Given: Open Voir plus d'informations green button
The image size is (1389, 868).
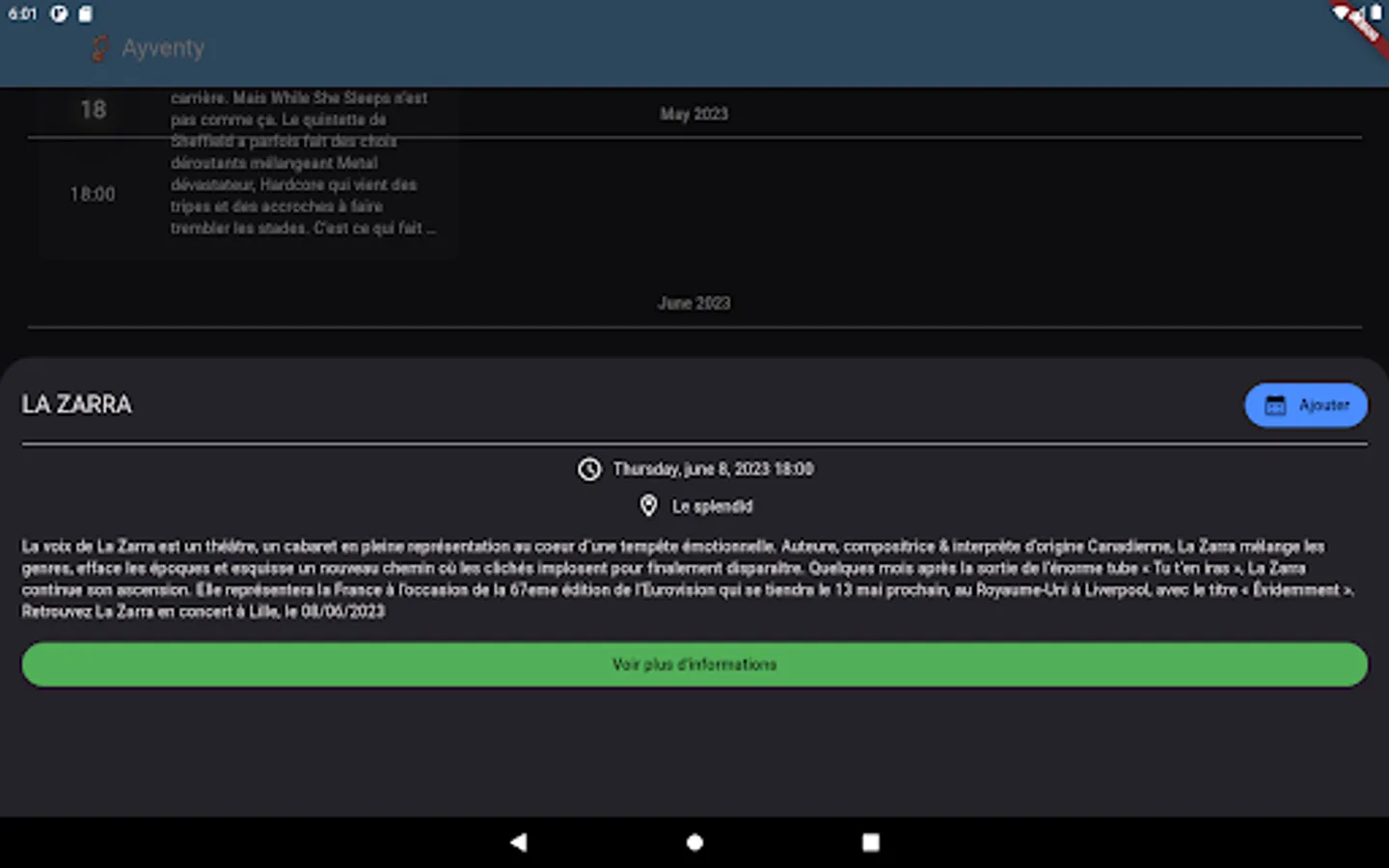Looking at the screenshot, I should [694, 665].
